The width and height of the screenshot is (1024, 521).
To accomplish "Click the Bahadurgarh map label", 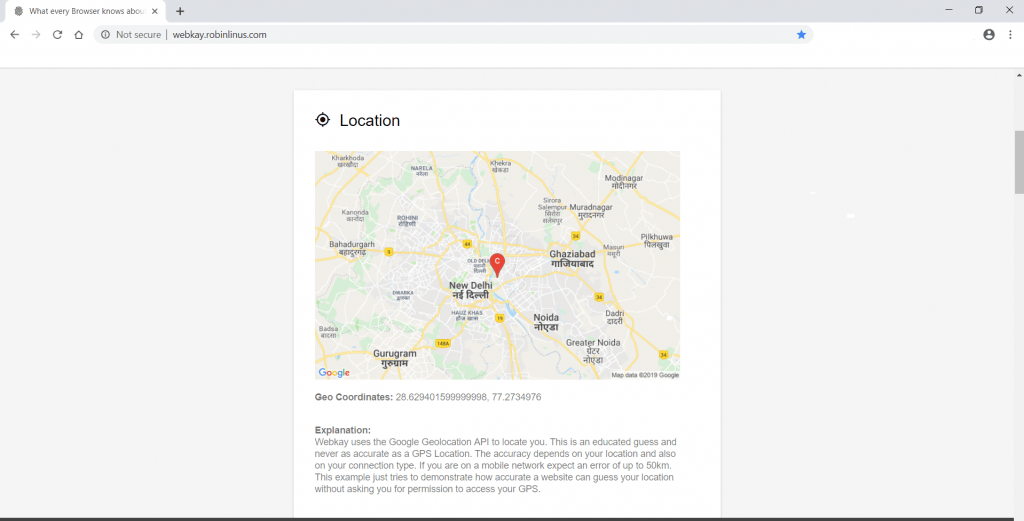I will click(352, 248).
